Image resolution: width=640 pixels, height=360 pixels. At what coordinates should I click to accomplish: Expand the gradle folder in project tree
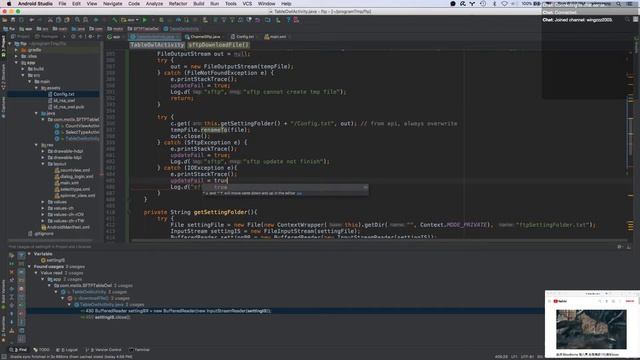[16, 50]
